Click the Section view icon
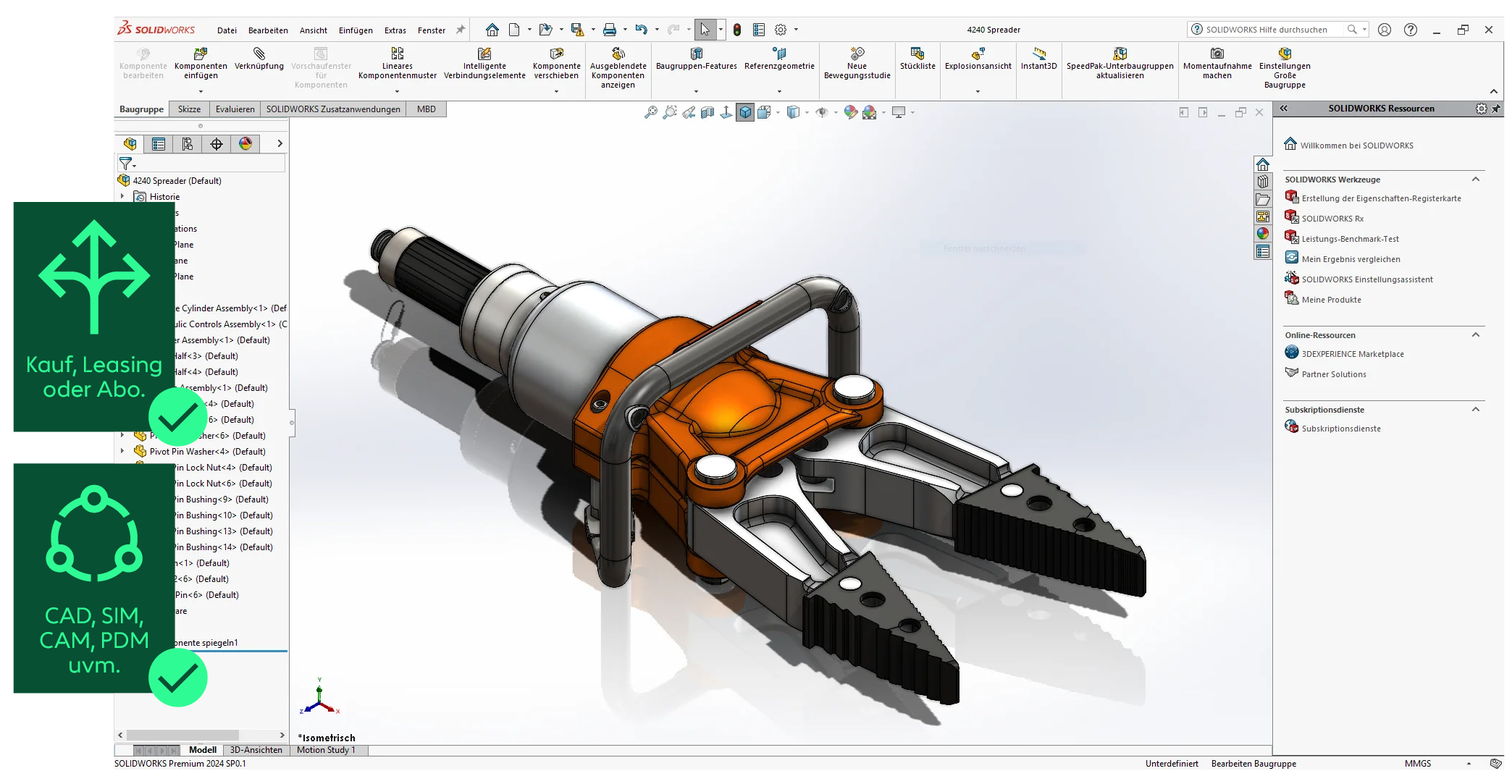The height and width of the screenshot is (784, 1512). [707, 112]
